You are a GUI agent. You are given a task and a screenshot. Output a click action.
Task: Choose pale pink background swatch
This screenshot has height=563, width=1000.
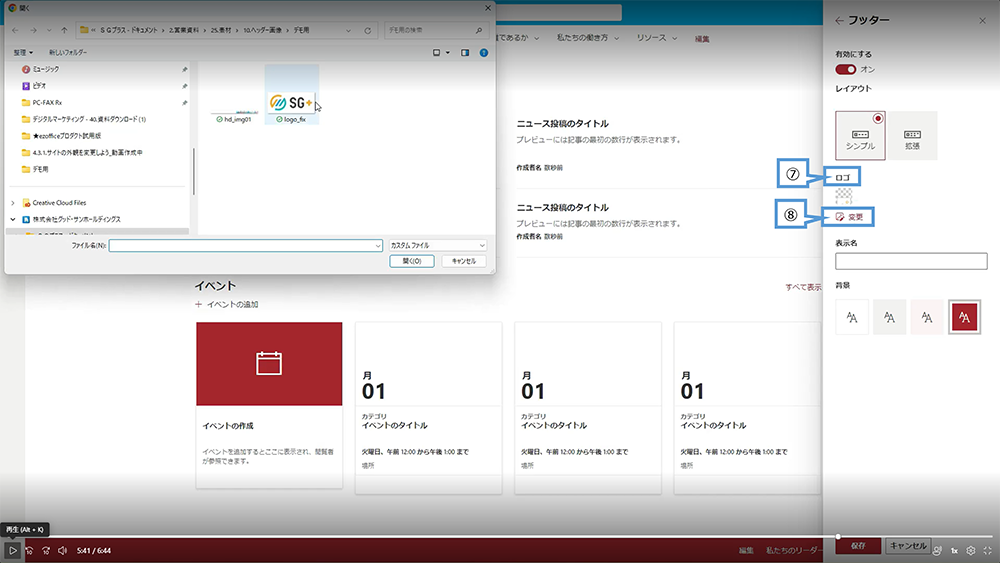point(927,317)
